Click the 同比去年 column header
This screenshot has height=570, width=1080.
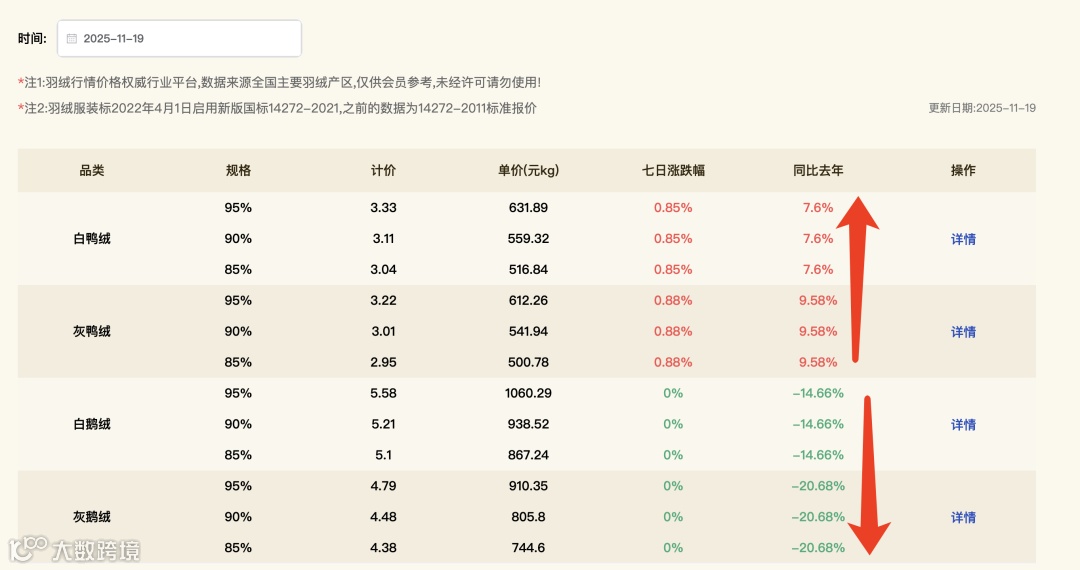[818, 170]
